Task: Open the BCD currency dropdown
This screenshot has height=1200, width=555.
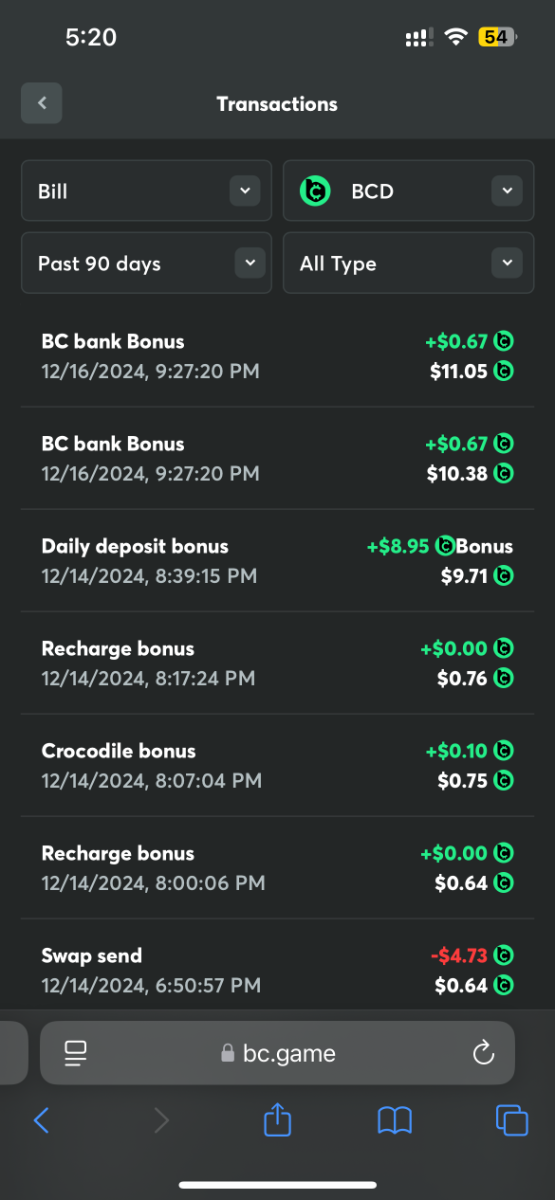Action: pos(408,190)
